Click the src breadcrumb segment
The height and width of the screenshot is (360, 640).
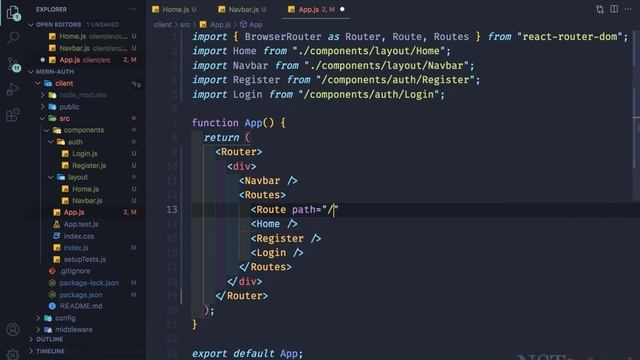(185, 24)
